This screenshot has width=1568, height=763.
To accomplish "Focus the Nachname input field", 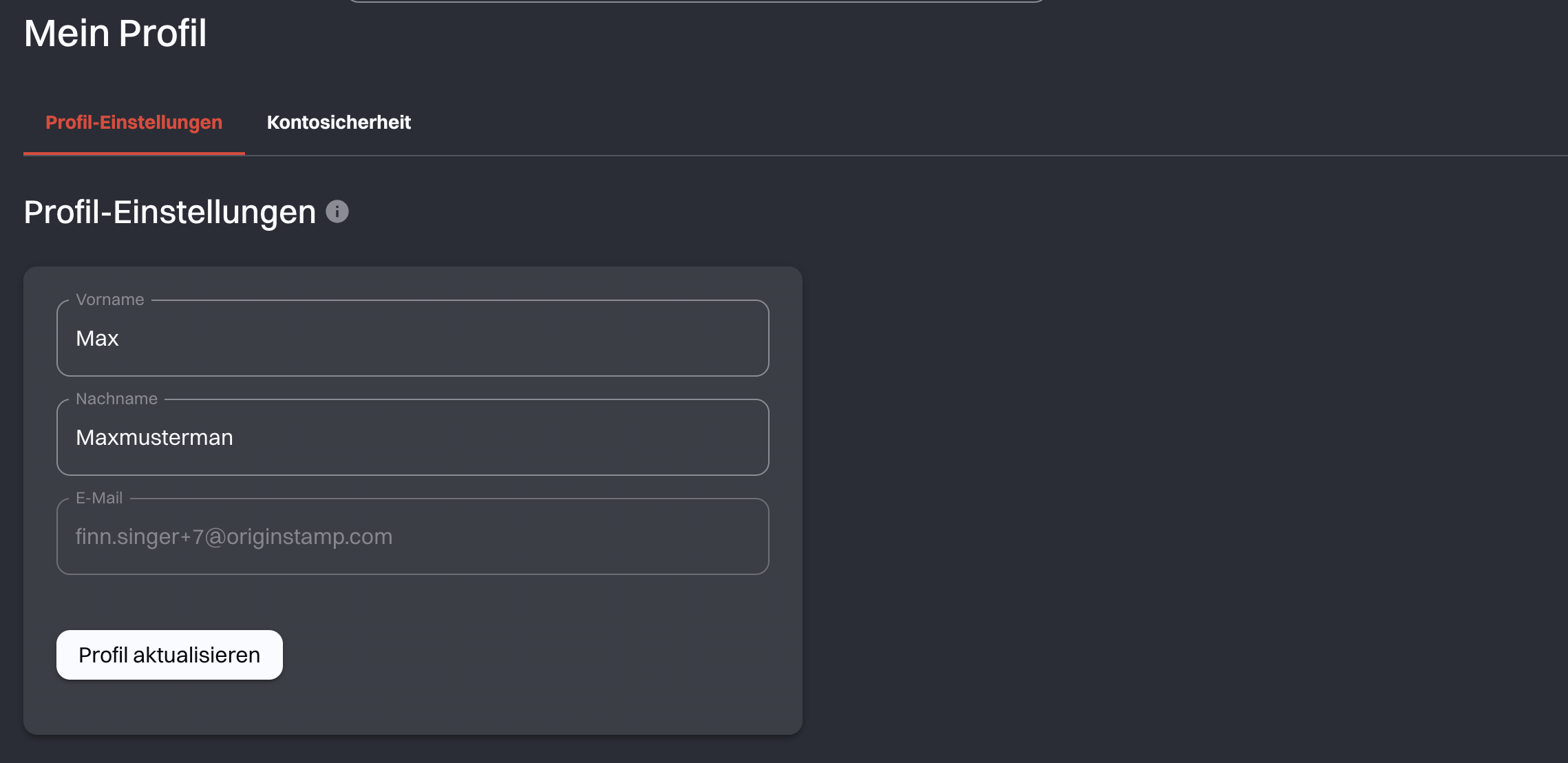I will 413,437.
